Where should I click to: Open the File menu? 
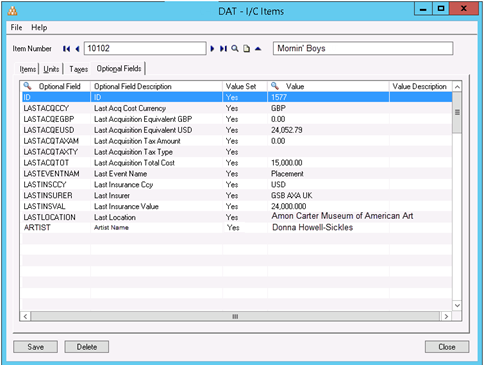[16, 27]
